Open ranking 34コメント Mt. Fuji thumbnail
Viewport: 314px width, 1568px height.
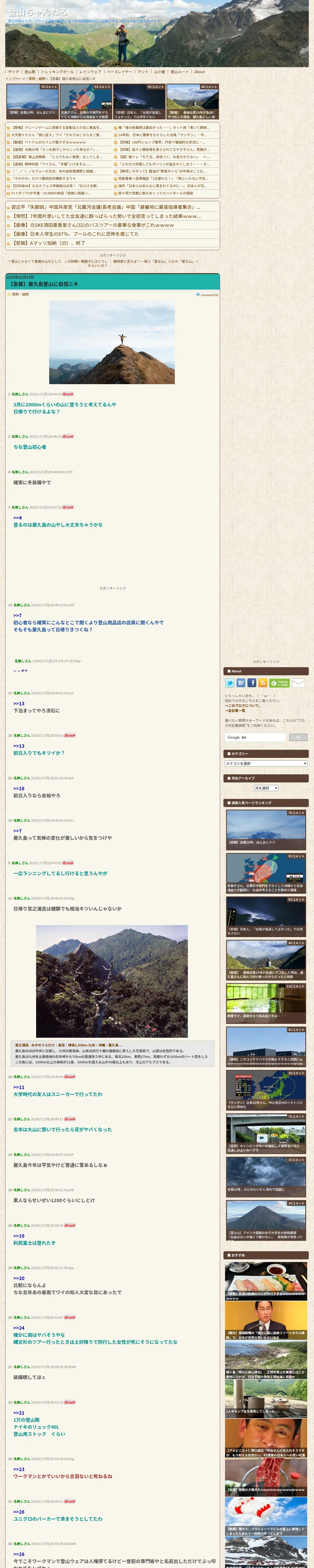point(266,1220)
